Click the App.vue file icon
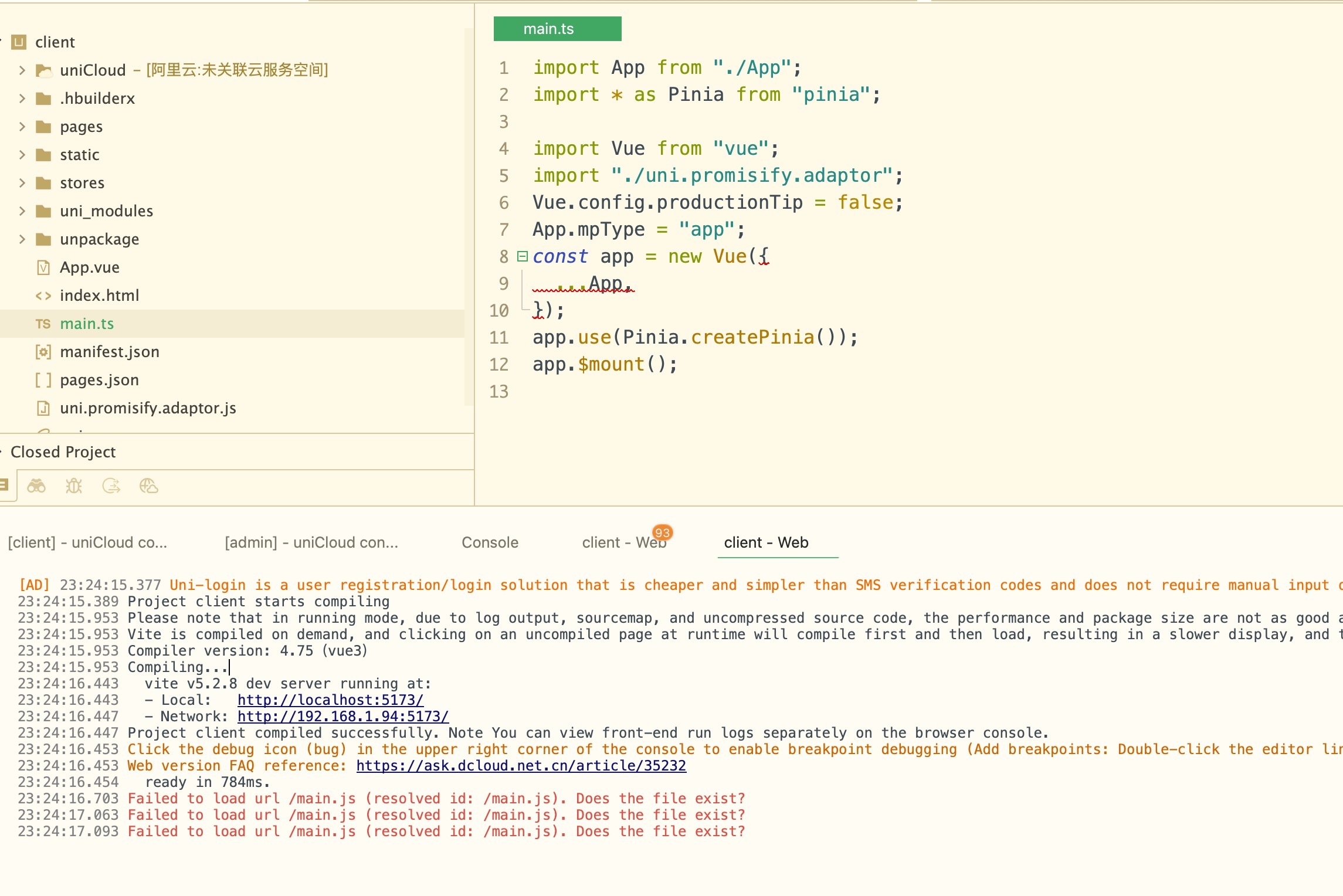 [43, 267]
